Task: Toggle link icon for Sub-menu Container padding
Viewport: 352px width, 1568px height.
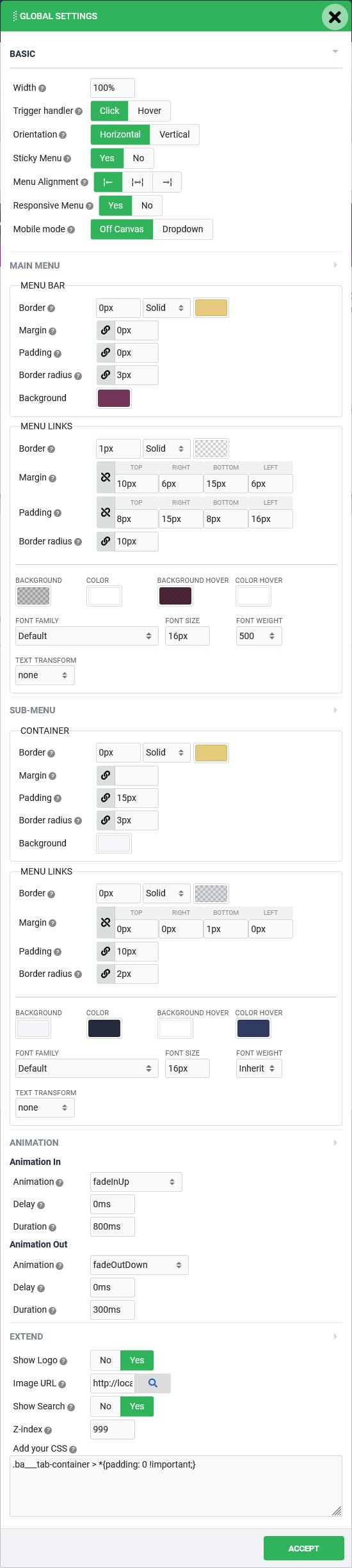Action: [x=106, y=798]
